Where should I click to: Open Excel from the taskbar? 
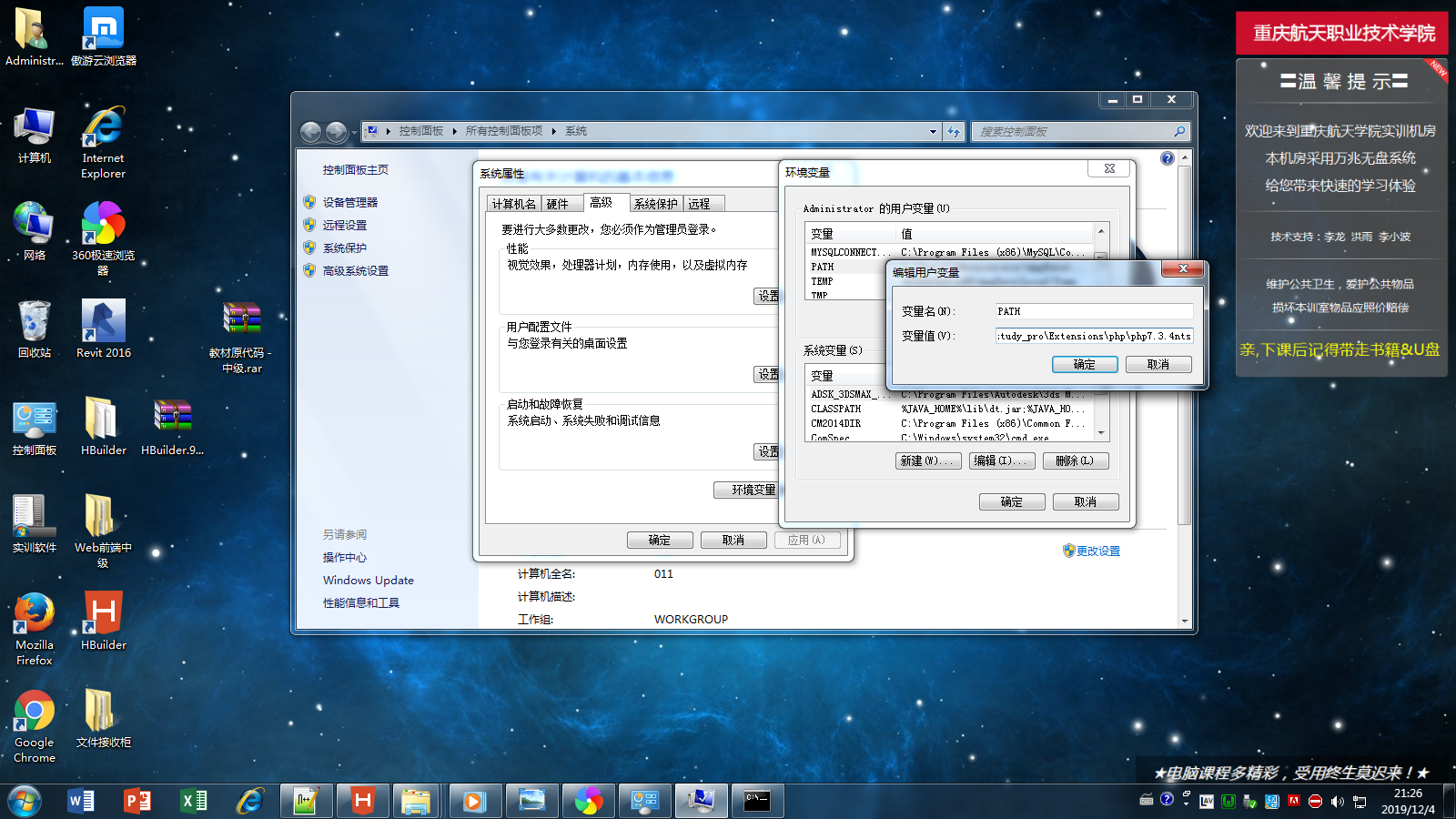coord(194,801)
